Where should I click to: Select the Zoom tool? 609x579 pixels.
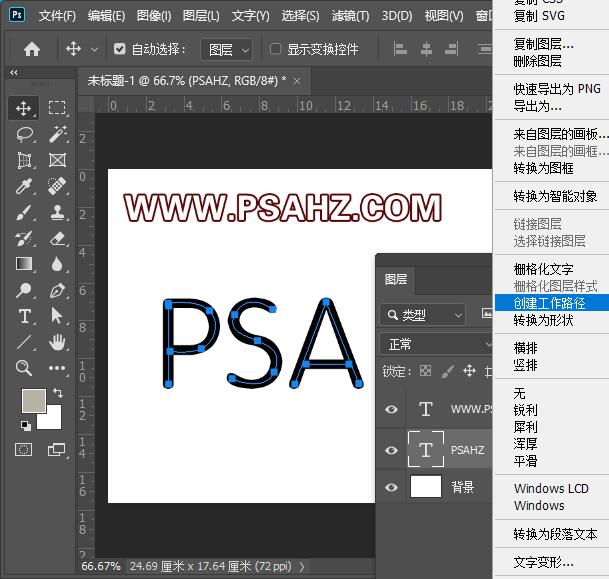coord(24,368)
